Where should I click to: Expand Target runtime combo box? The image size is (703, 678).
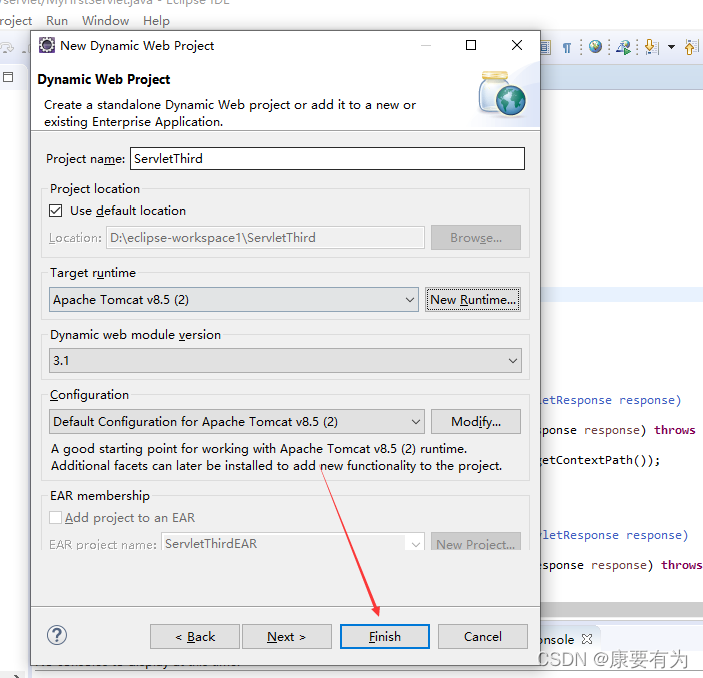(234, 300)
